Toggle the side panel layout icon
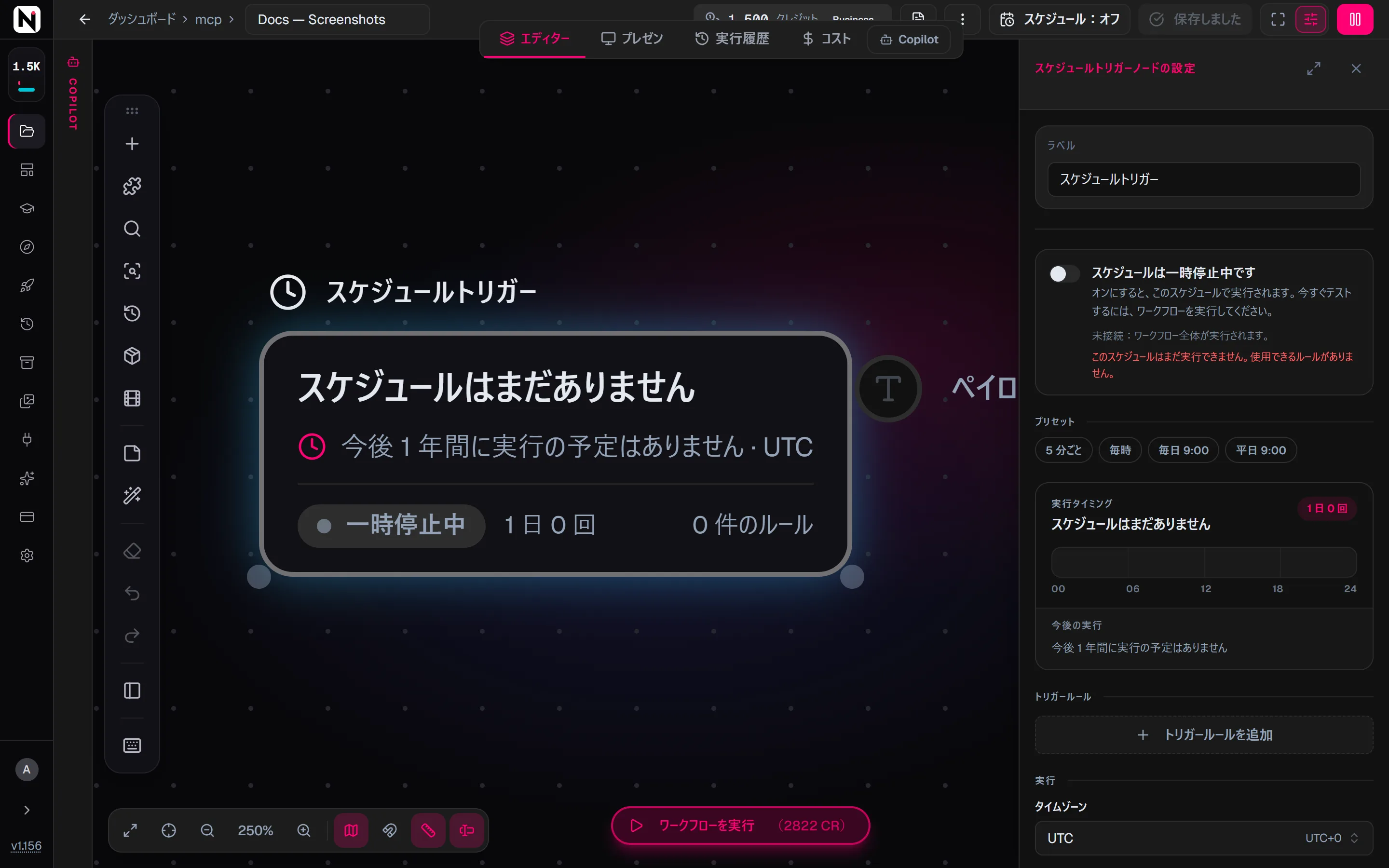This screenshot has height=868, width=1389. coord(132,691)
